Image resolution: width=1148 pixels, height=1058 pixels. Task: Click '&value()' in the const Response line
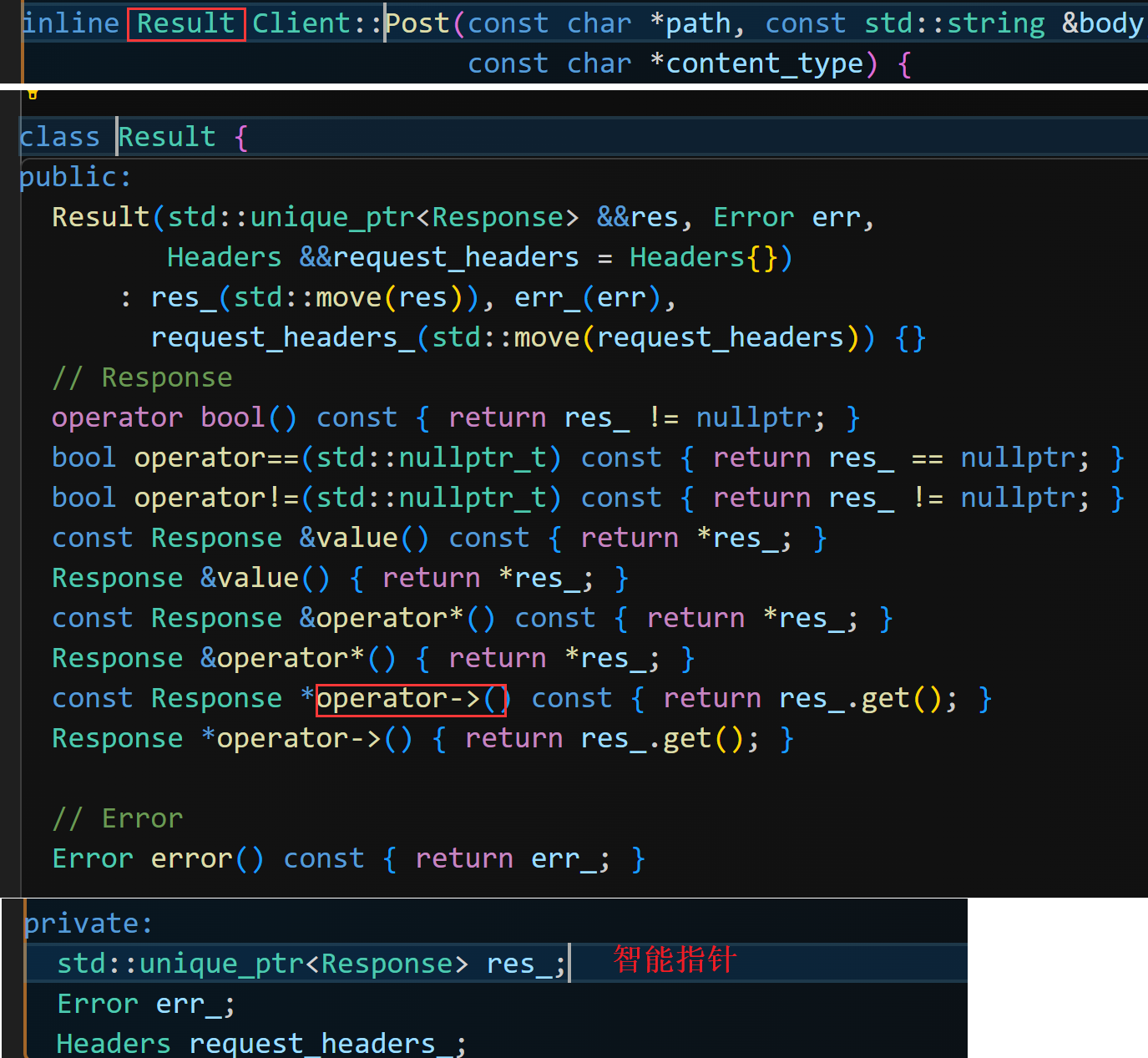coord(365,538)
